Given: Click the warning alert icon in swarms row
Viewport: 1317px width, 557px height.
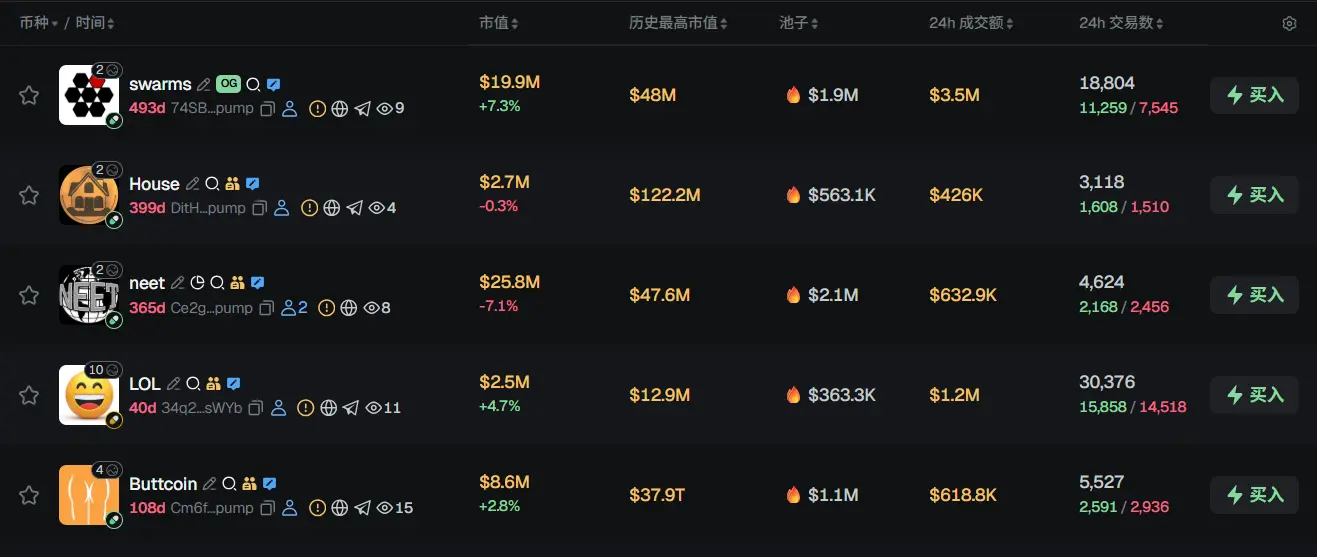Looking at the screenshot, I should pyautogui.click(x=317, y=109).
